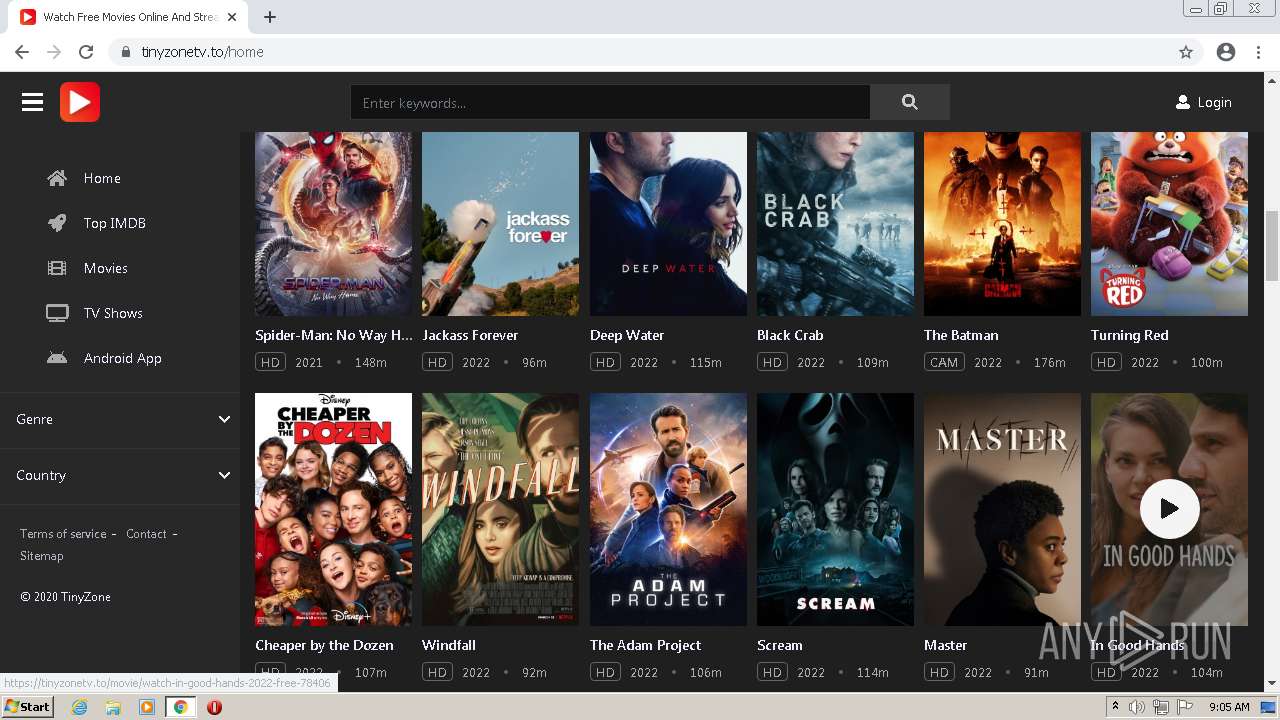This screenshot has width=1280, height=720.
Task: Select Android App in sidebar menu
Action: tap(123, 358)
